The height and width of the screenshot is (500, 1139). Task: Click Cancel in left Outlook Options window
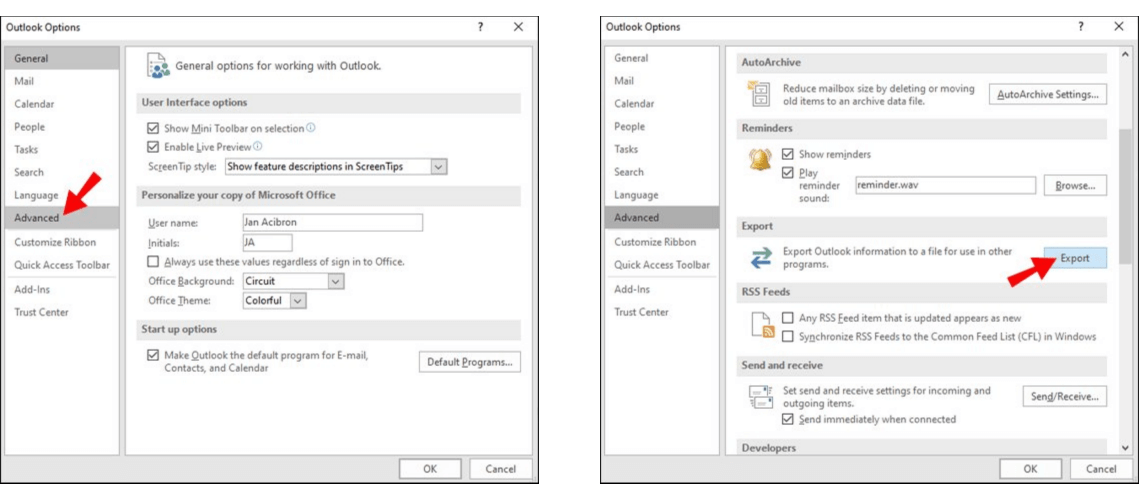pyautogui.click(x=500, y=469)
